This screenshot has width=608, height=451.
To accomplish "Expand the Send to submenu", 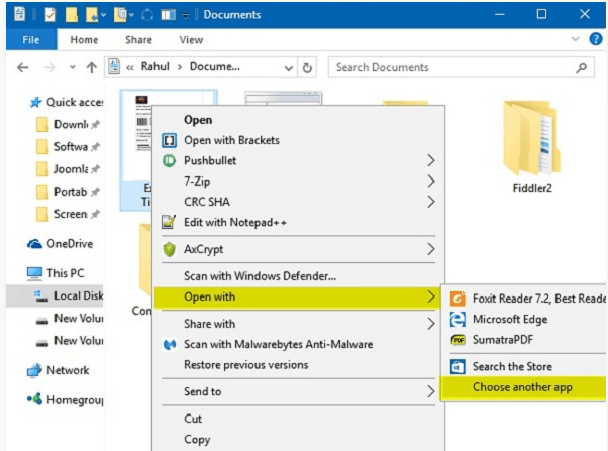I will (431, 392).
